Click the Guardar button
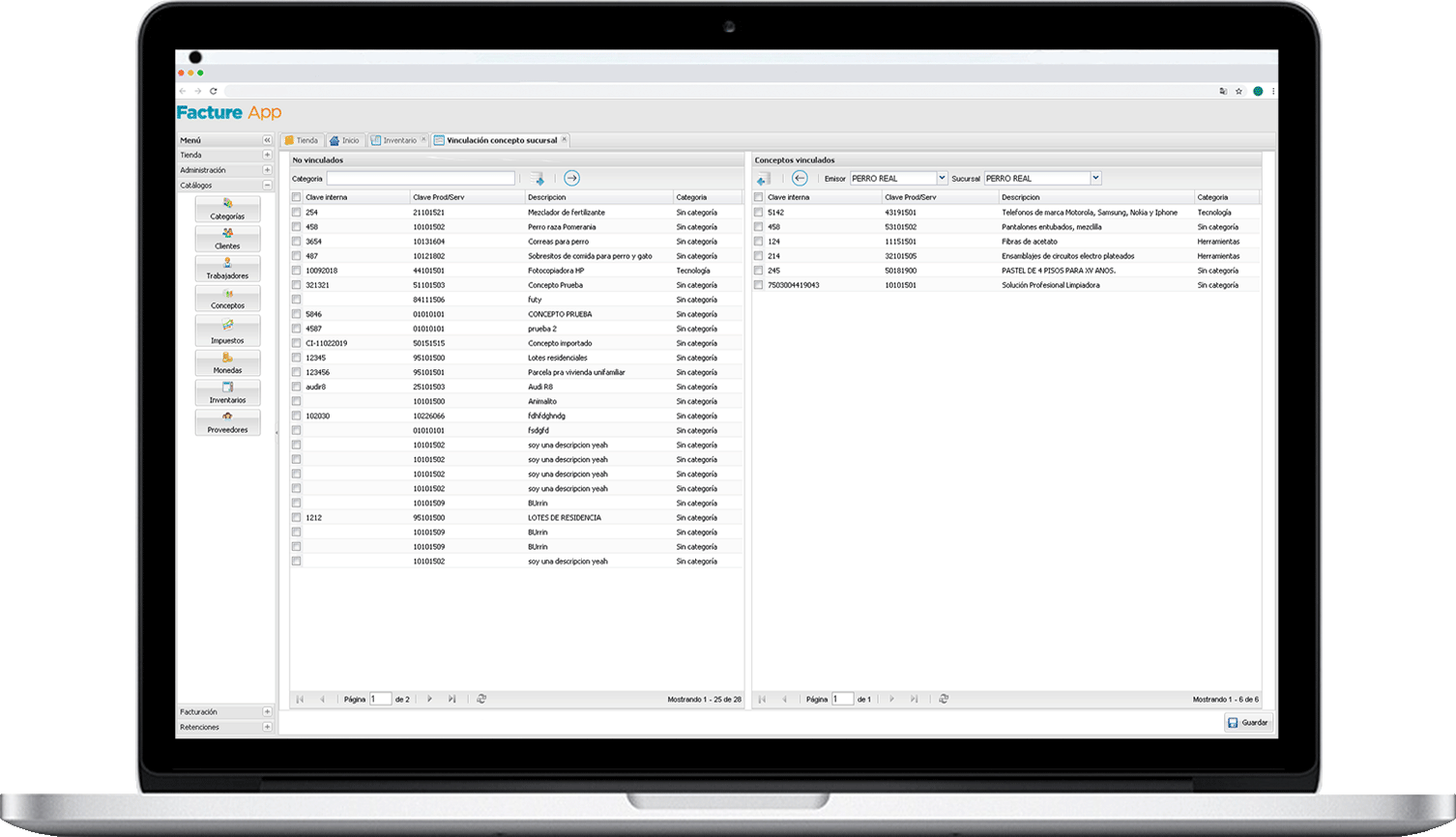Screen dimensions: 1456x837 coord(1248,723)
